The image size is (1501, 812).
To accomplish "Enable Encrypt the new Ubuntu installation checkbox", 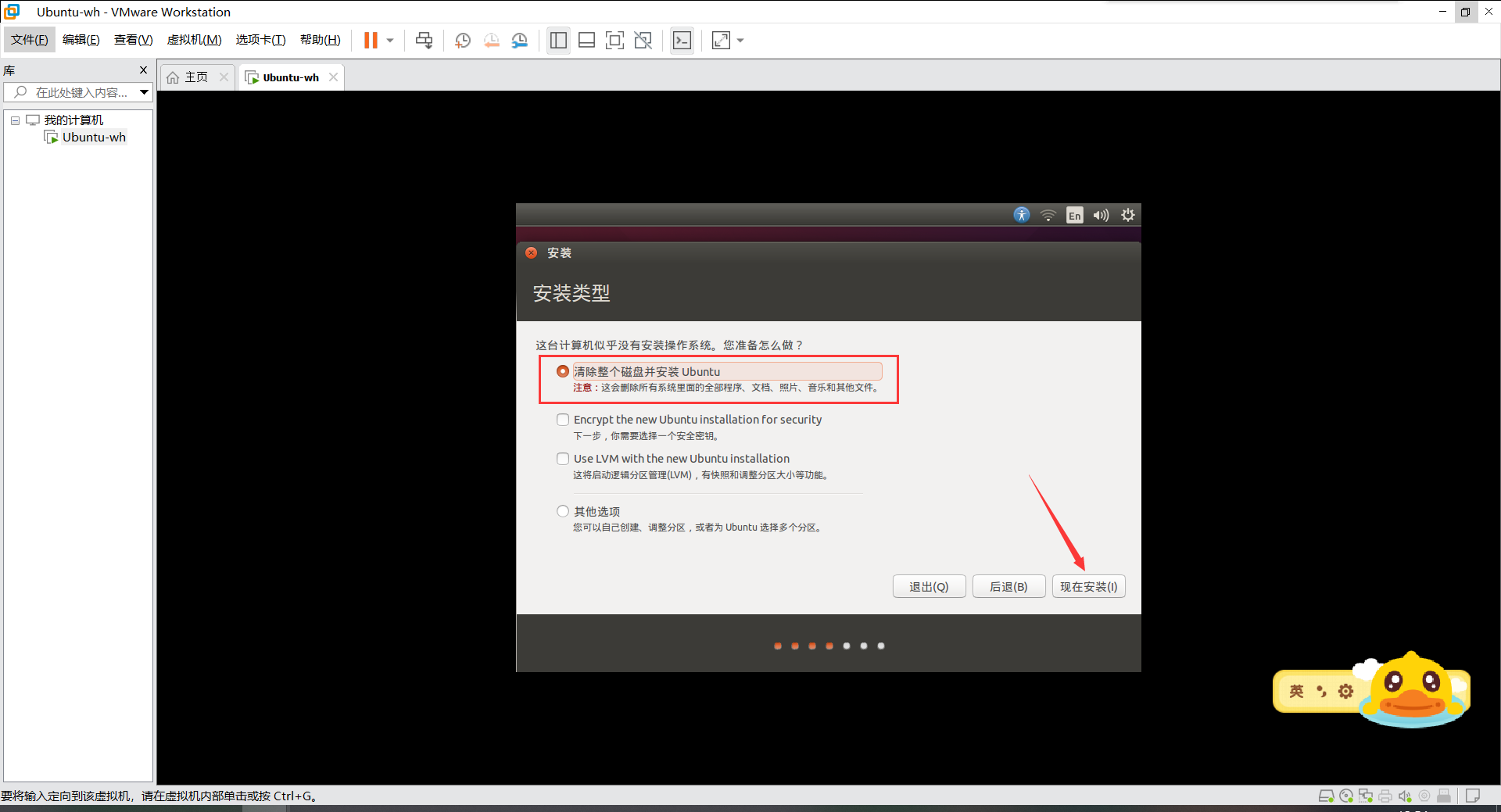I will click(x=563, y=420).
